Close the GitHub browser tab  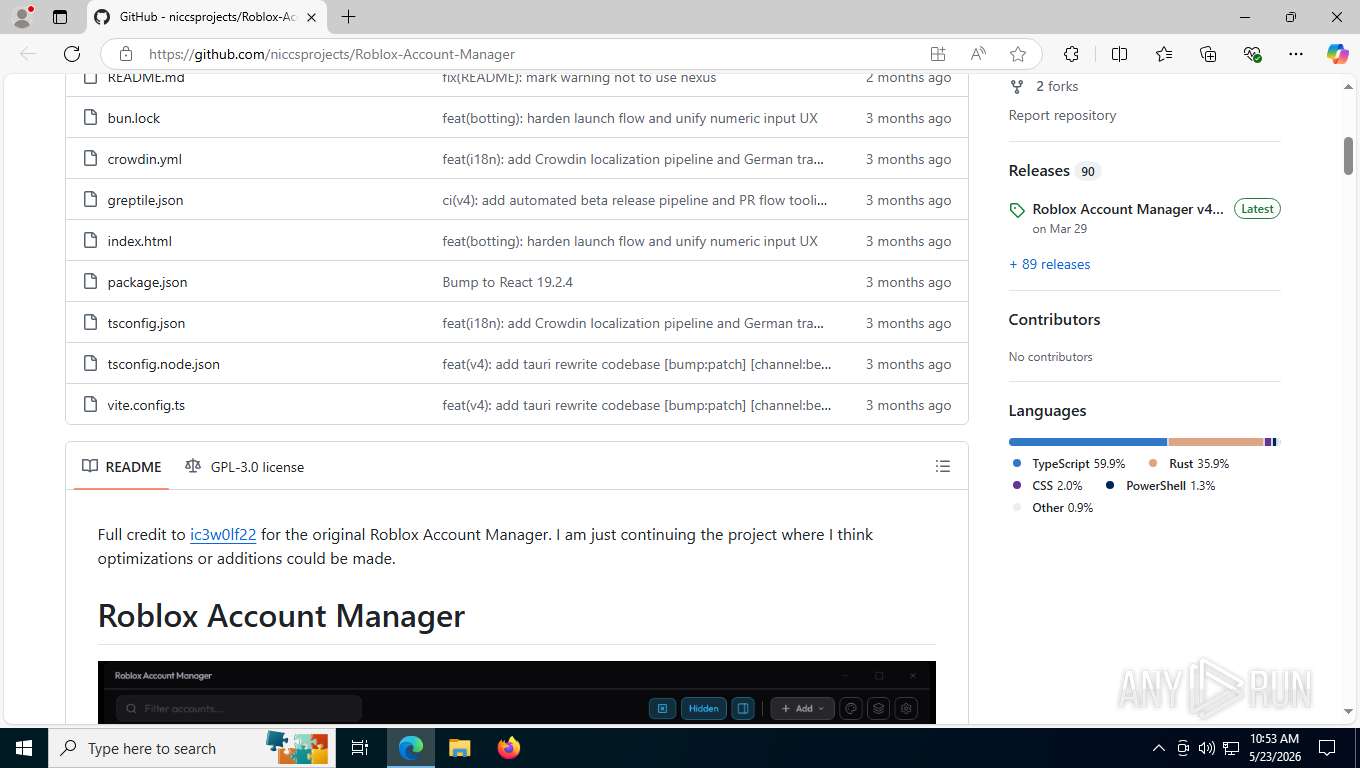coord(311,17)
